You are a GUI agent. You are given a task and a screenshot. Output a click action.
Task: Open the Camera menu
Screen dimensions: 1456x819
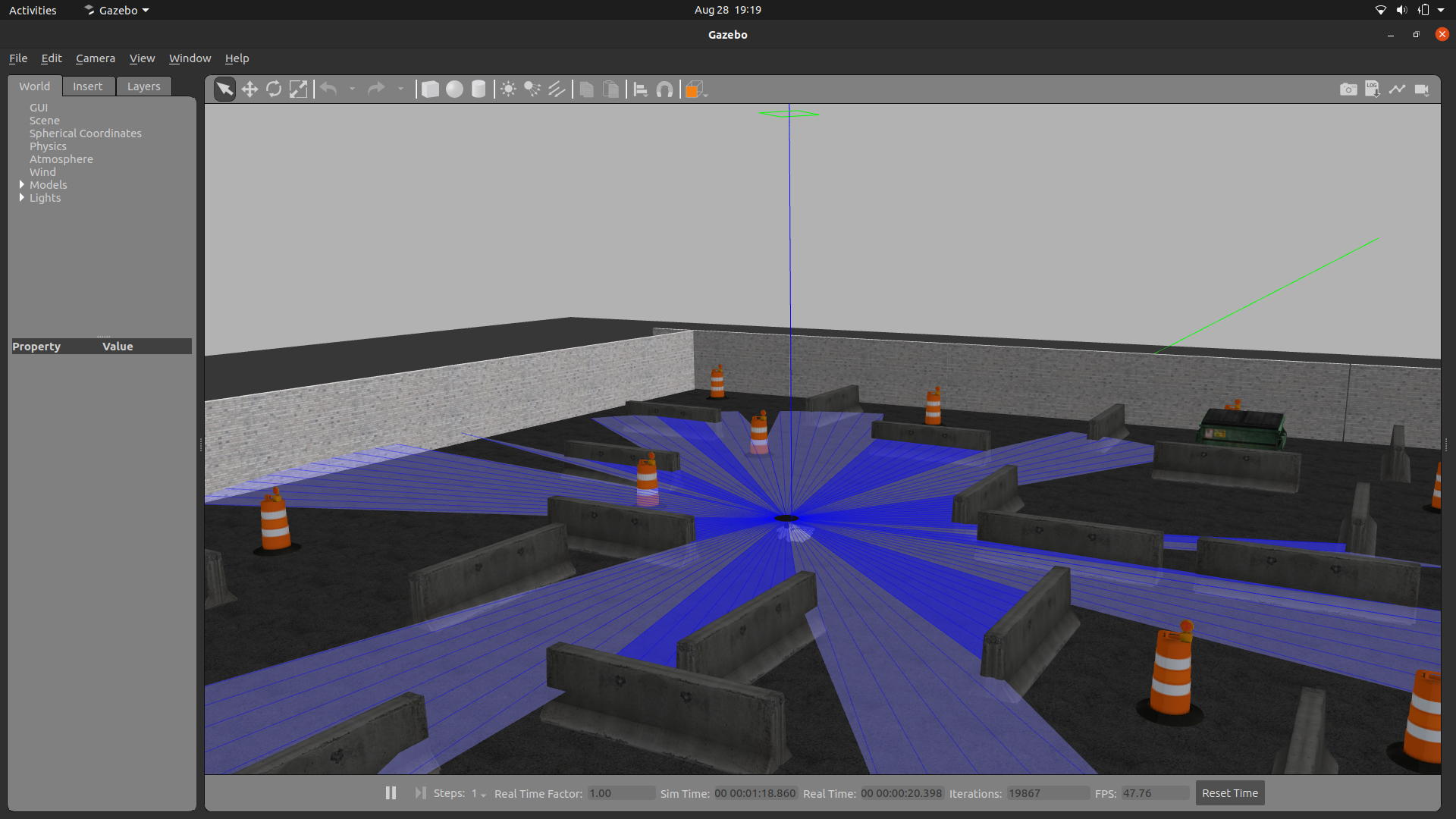[96, 58]
